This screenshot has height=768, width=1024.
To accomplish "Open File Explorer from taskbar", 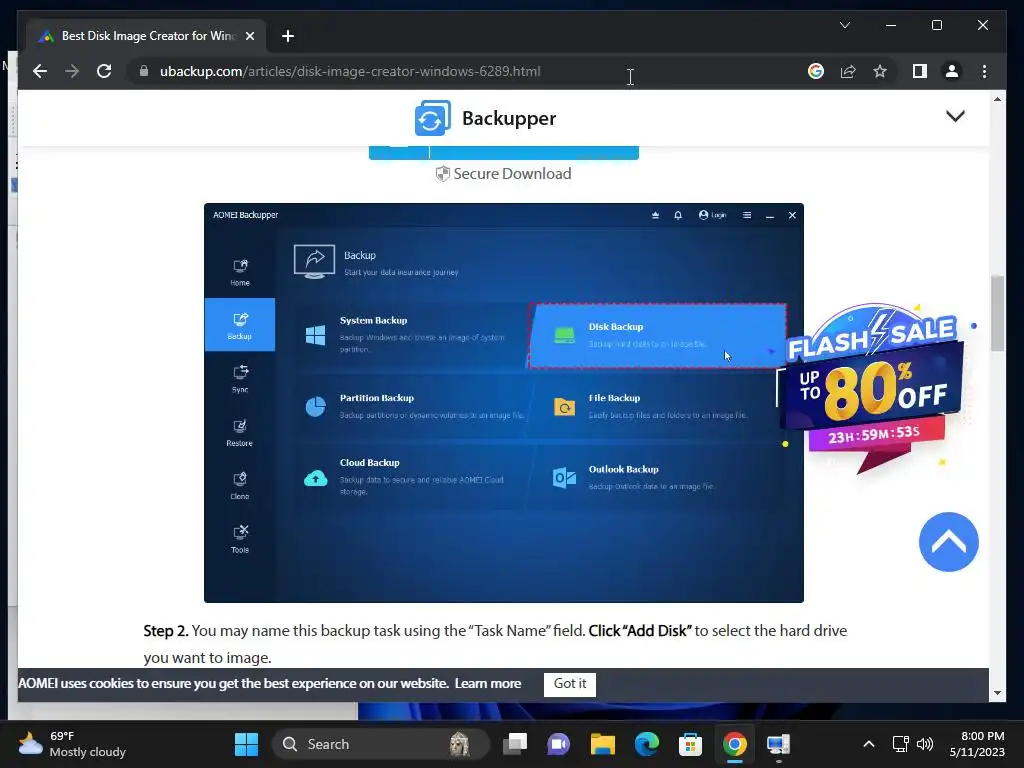I will pos(603,744).
